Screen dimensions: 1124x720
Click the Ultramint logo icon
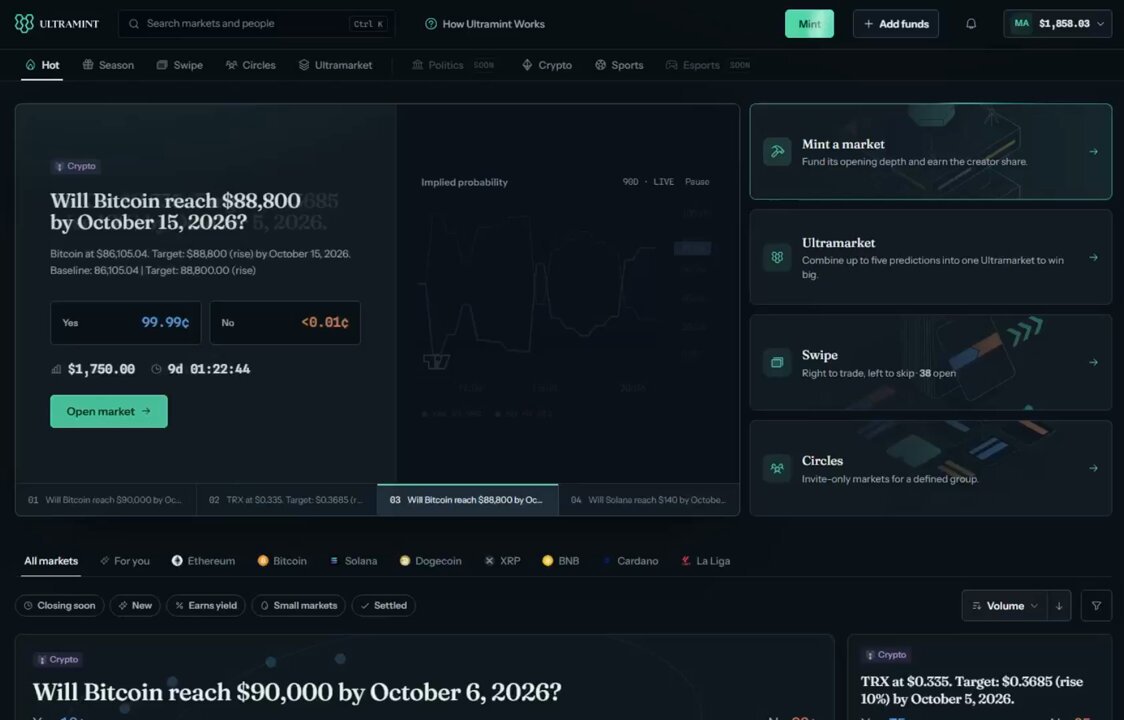(x=24, y=24)
